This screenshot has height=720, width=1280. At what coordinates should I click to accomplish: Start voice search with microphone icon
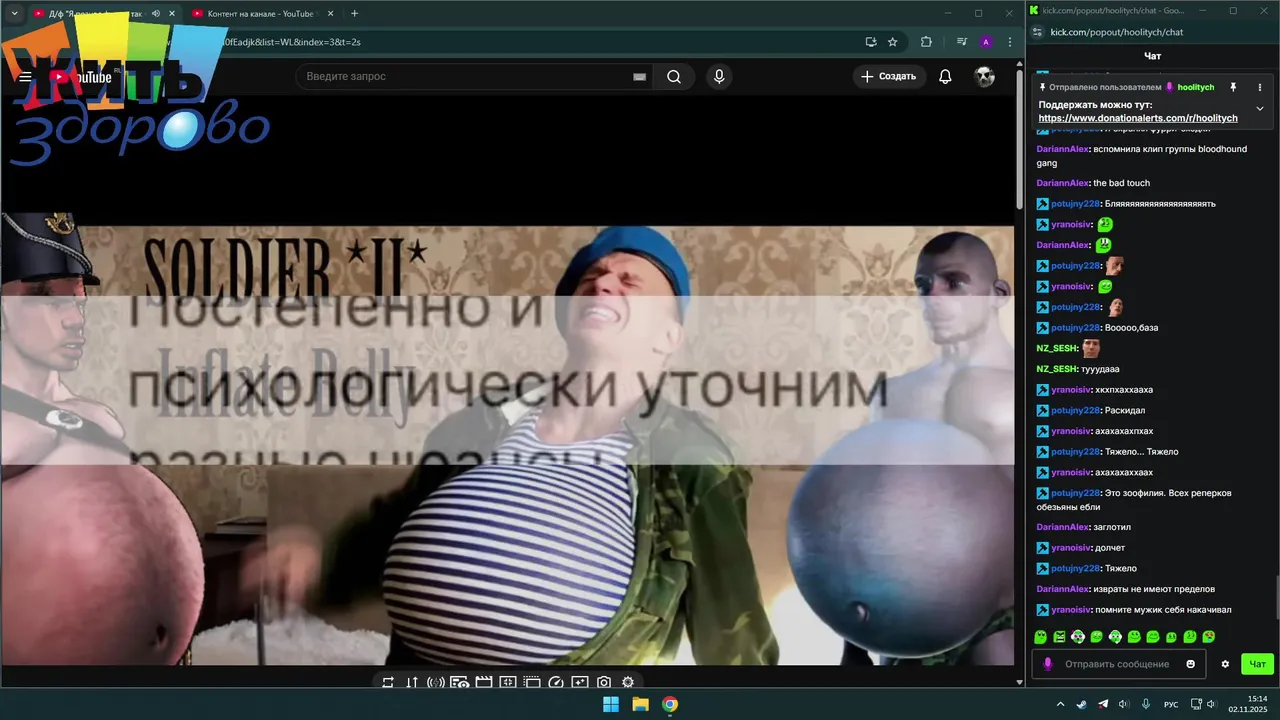click(718, 77)
